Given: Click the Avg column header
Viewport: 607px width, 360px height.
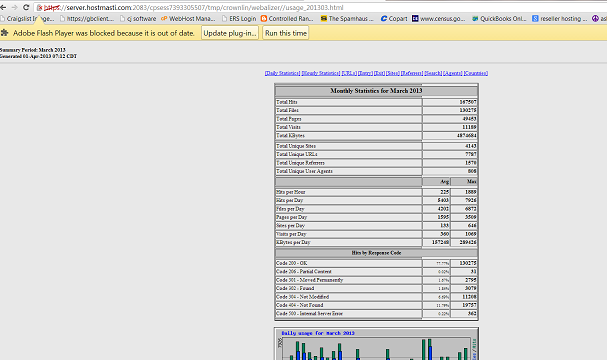Looking at the screenshot, I should click(444, 182).
